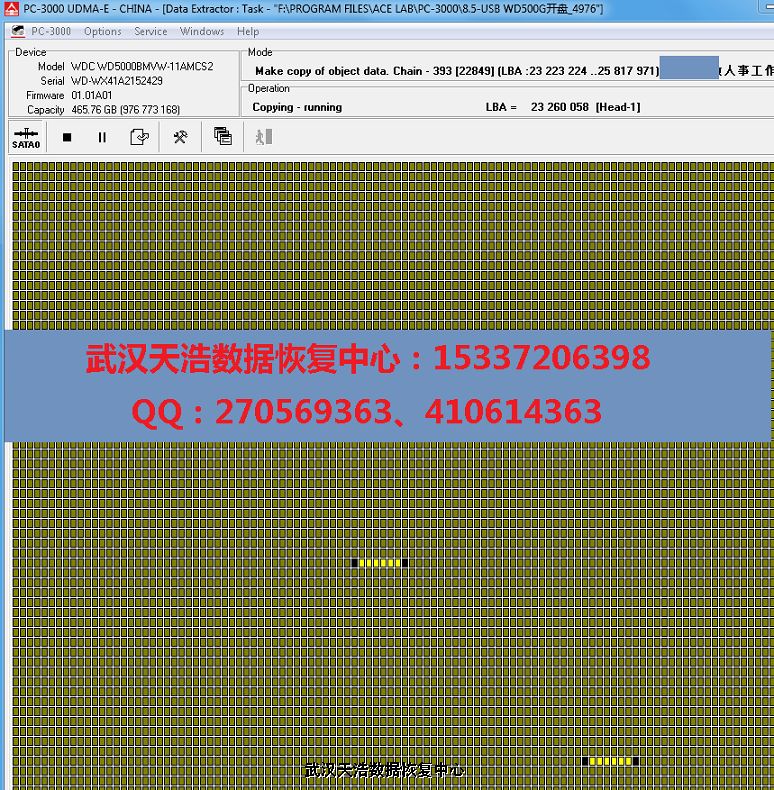Stop the copying task with the square button
This screenshot has height=790, width=774.
pos(67,137)
